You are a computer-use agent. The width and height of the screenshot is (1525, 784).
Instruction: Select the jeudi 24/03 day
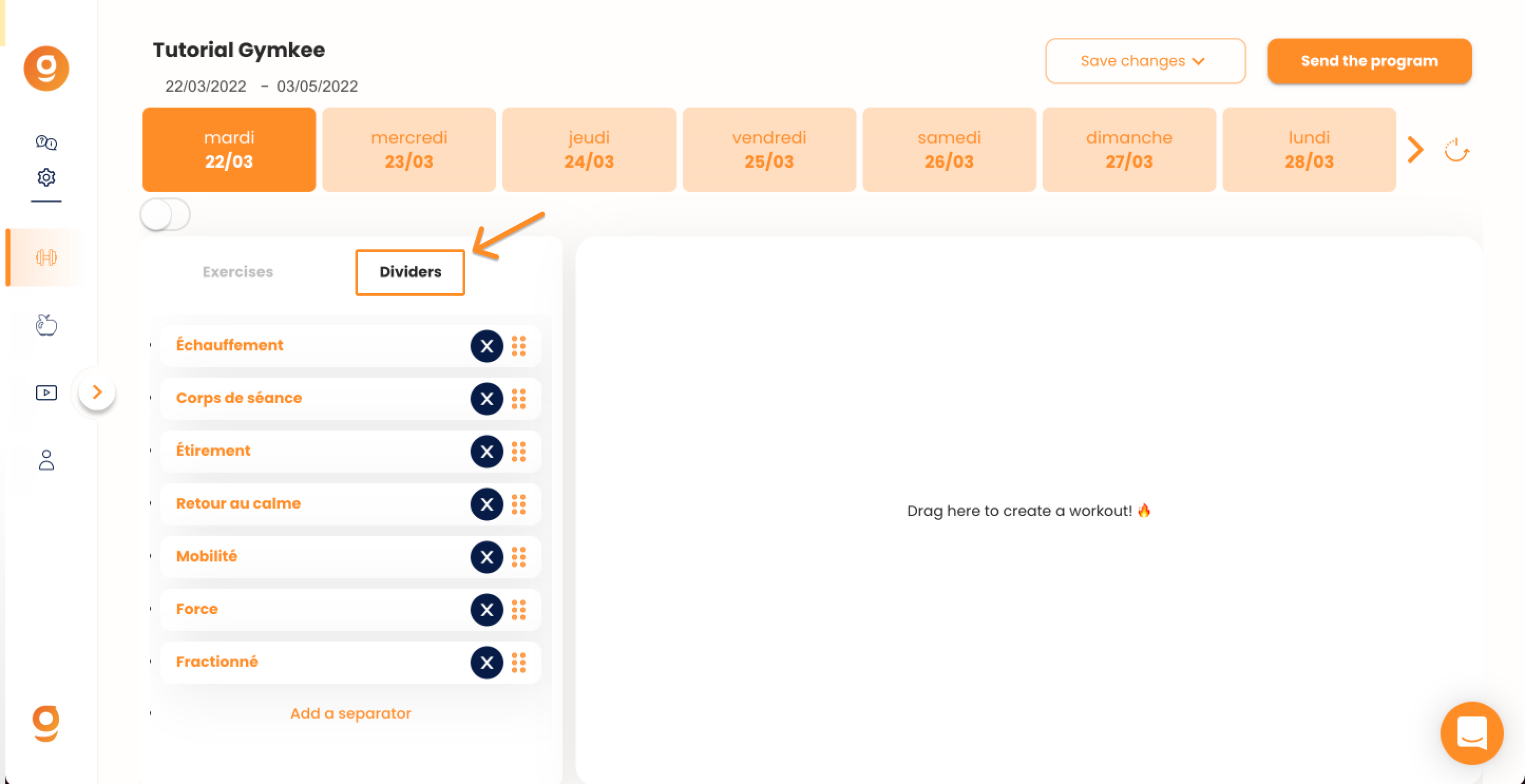coord(588,150)
